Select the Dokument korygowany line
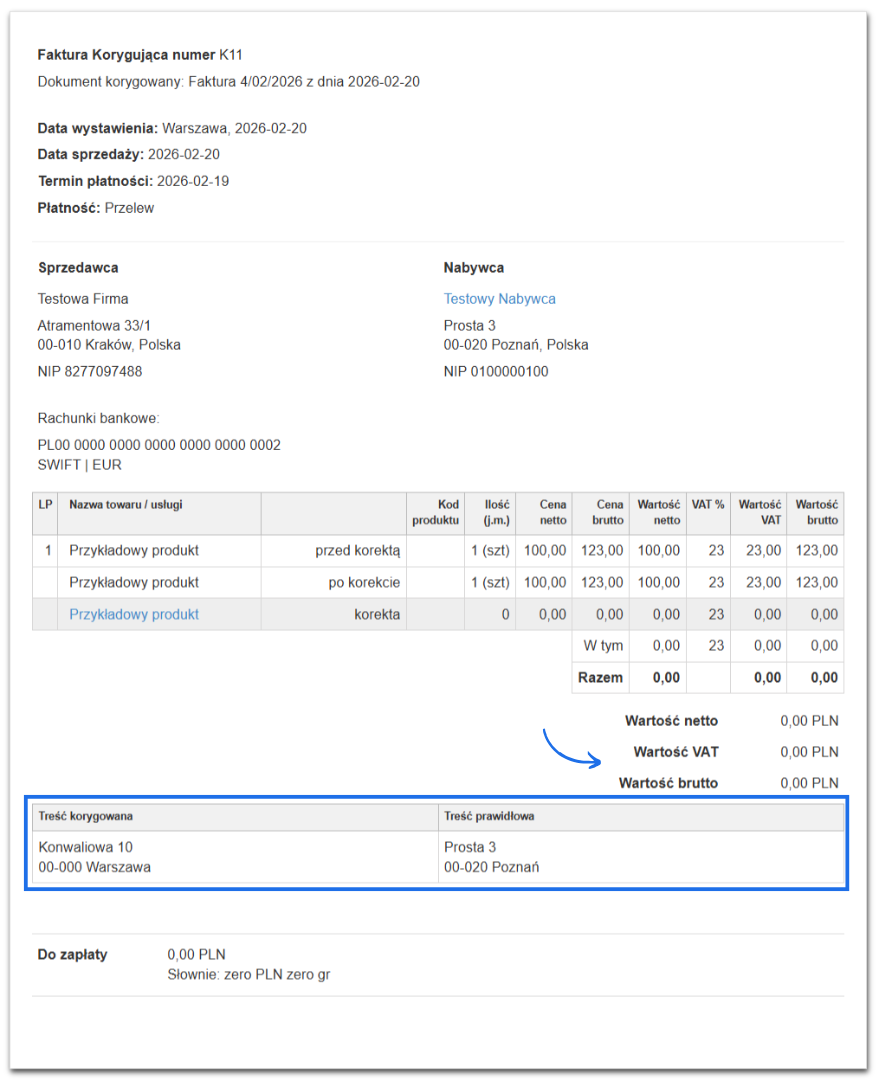The width and height of the screenshot is (885, 1080). click(228, 82)
